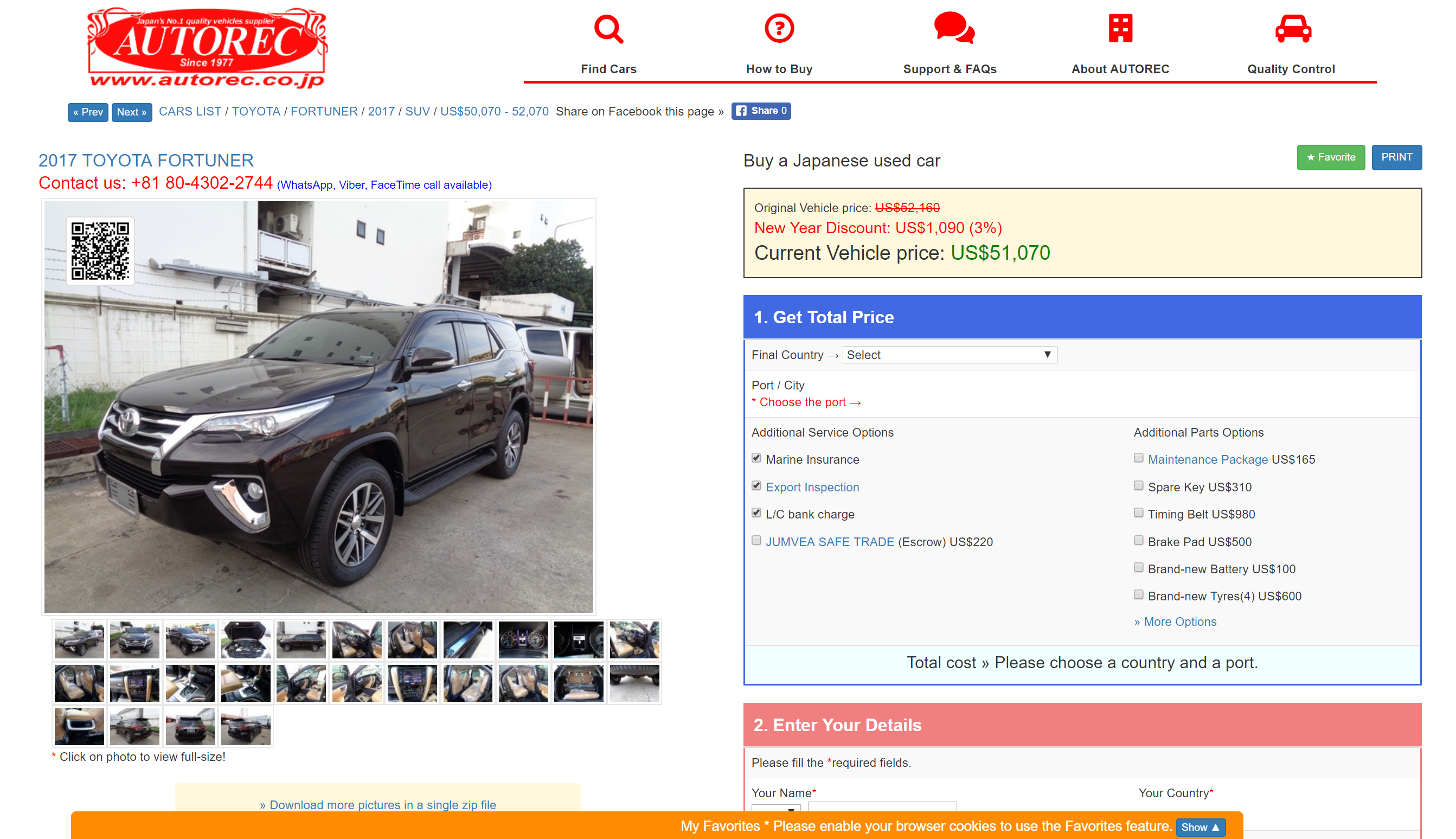Screen dimensions: 1456x839
Task: Uncheck L/C bank charge checkbox
Action: (756, 513)
